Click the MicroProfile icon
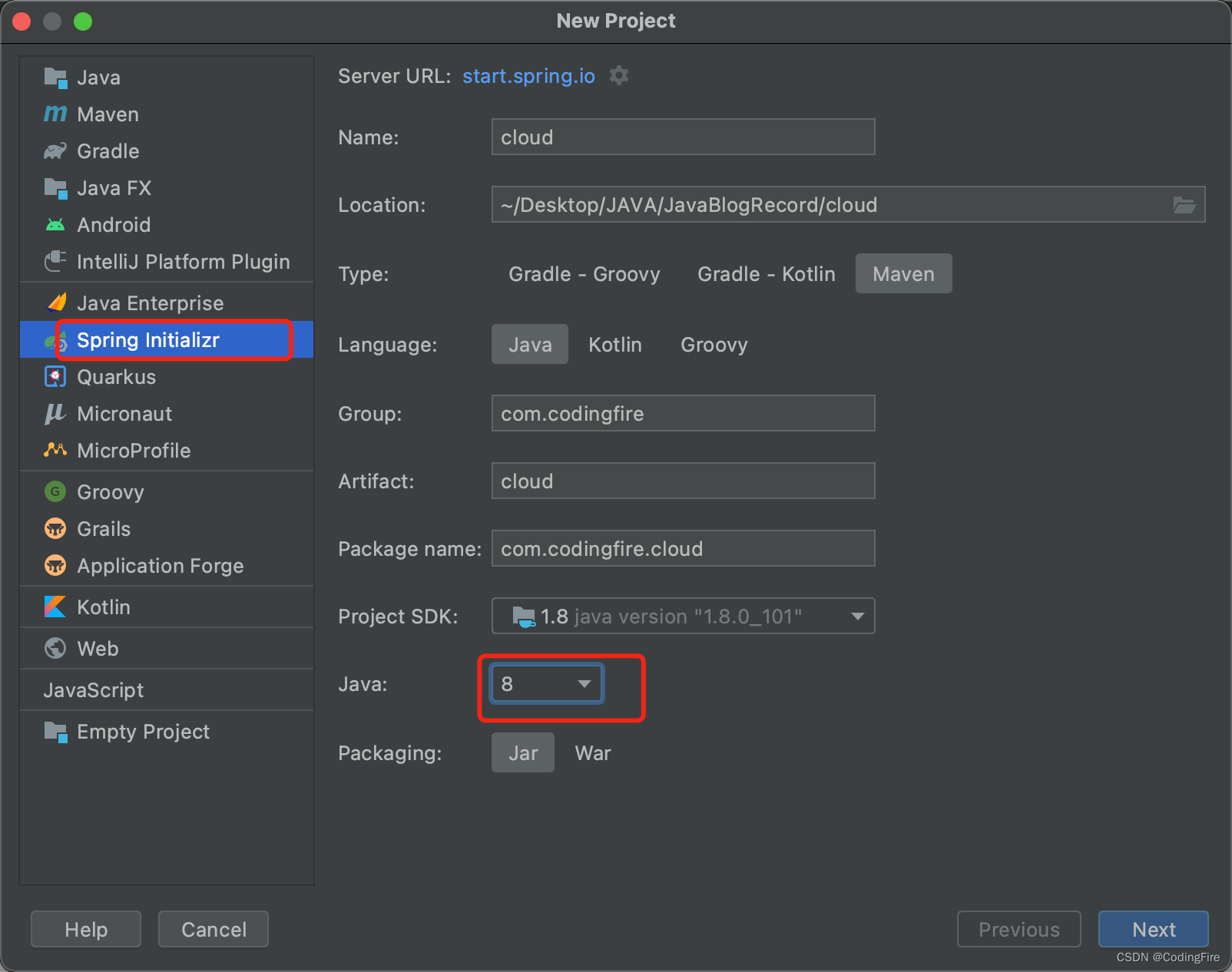The width and height of the screenshot is (1232, 972). 55,451
